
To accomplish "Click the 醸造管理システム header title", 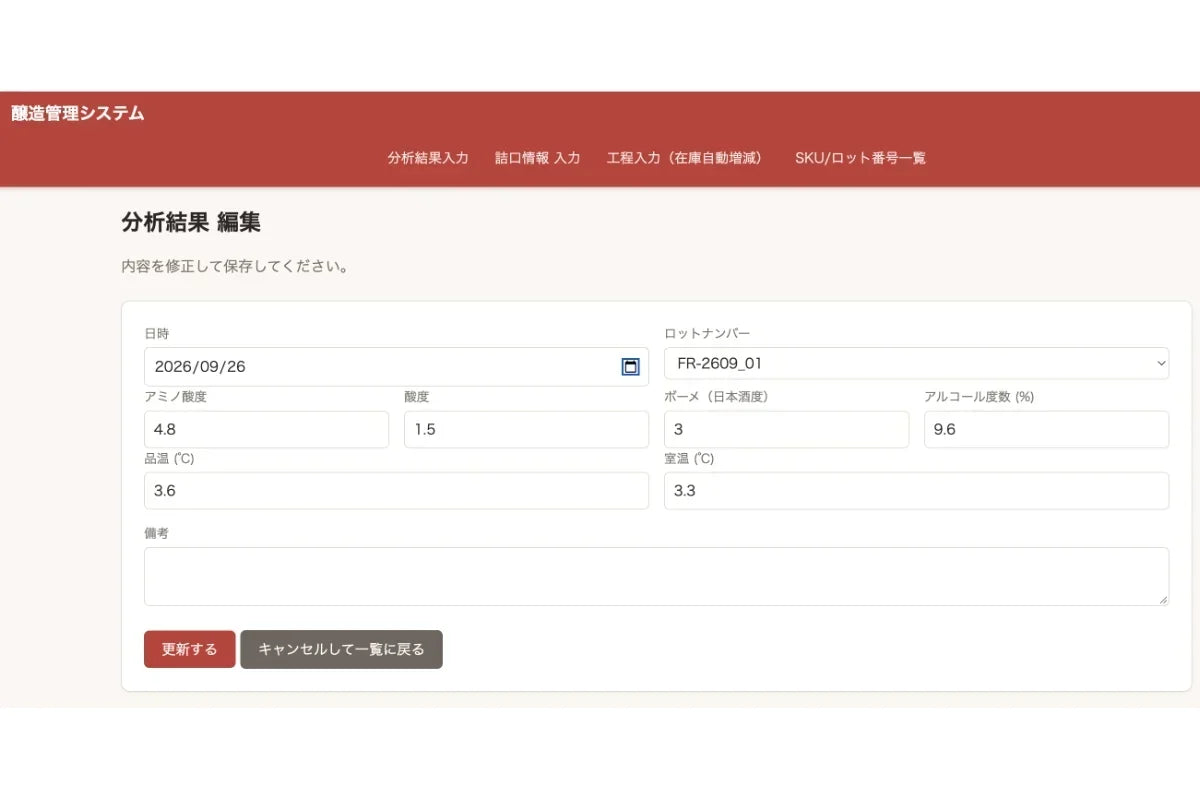I will (x=78, y=113).
